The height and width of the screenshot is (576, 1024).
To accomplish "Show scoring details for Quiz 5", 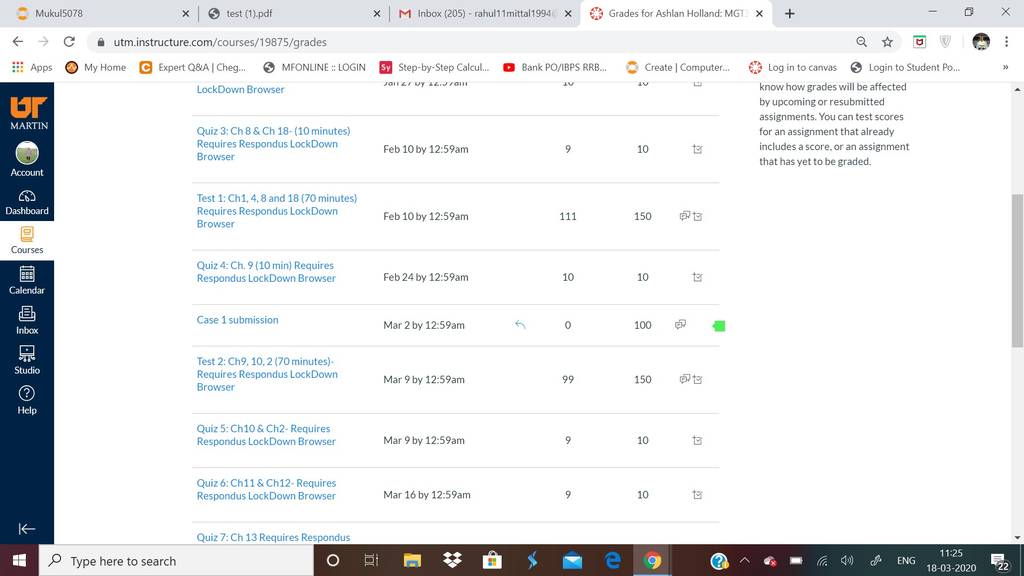I will point(697,440).
